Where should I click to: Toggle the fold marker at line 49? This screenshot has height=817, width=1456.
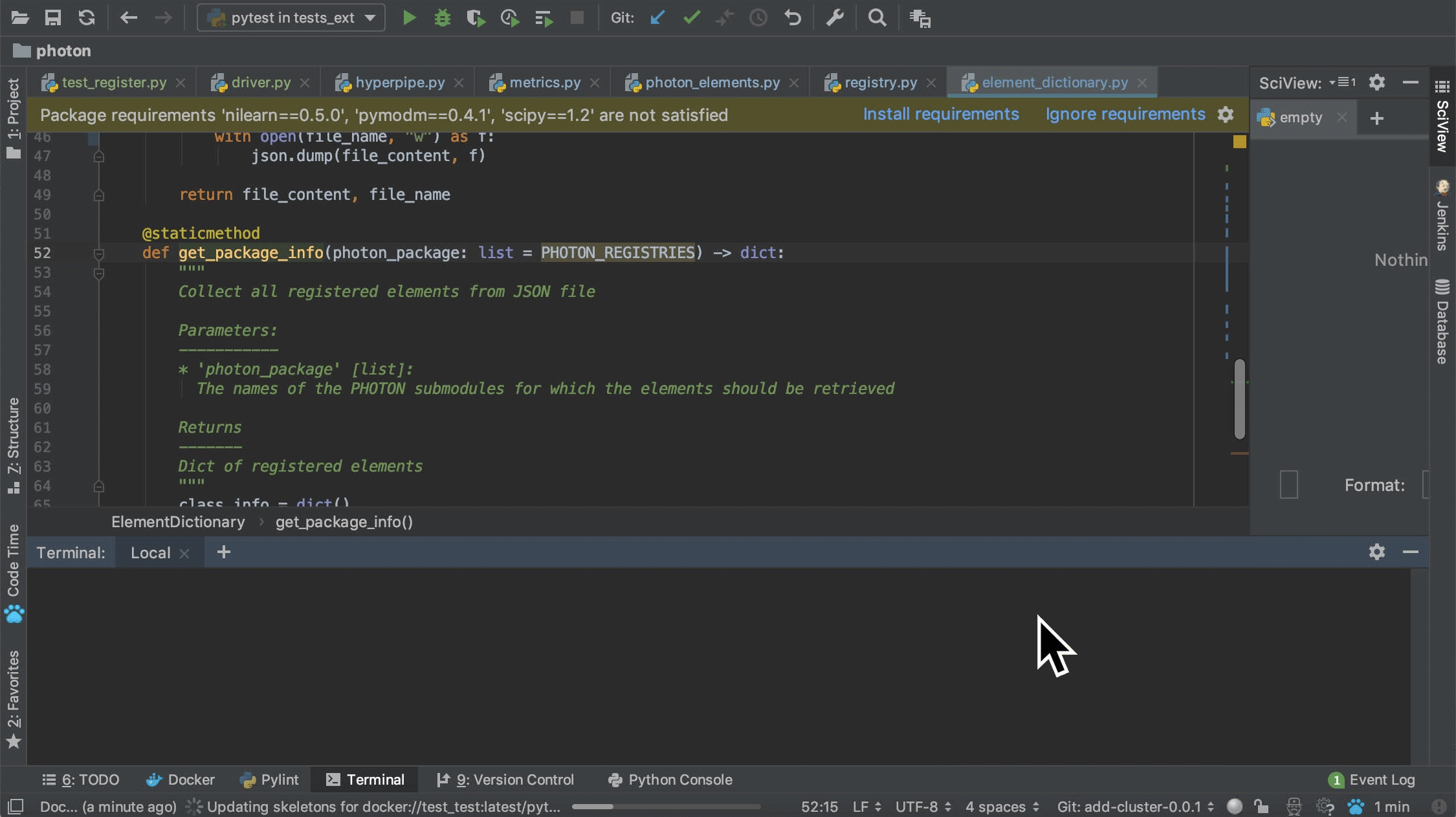pyautogui.click(x=99, y=195)
